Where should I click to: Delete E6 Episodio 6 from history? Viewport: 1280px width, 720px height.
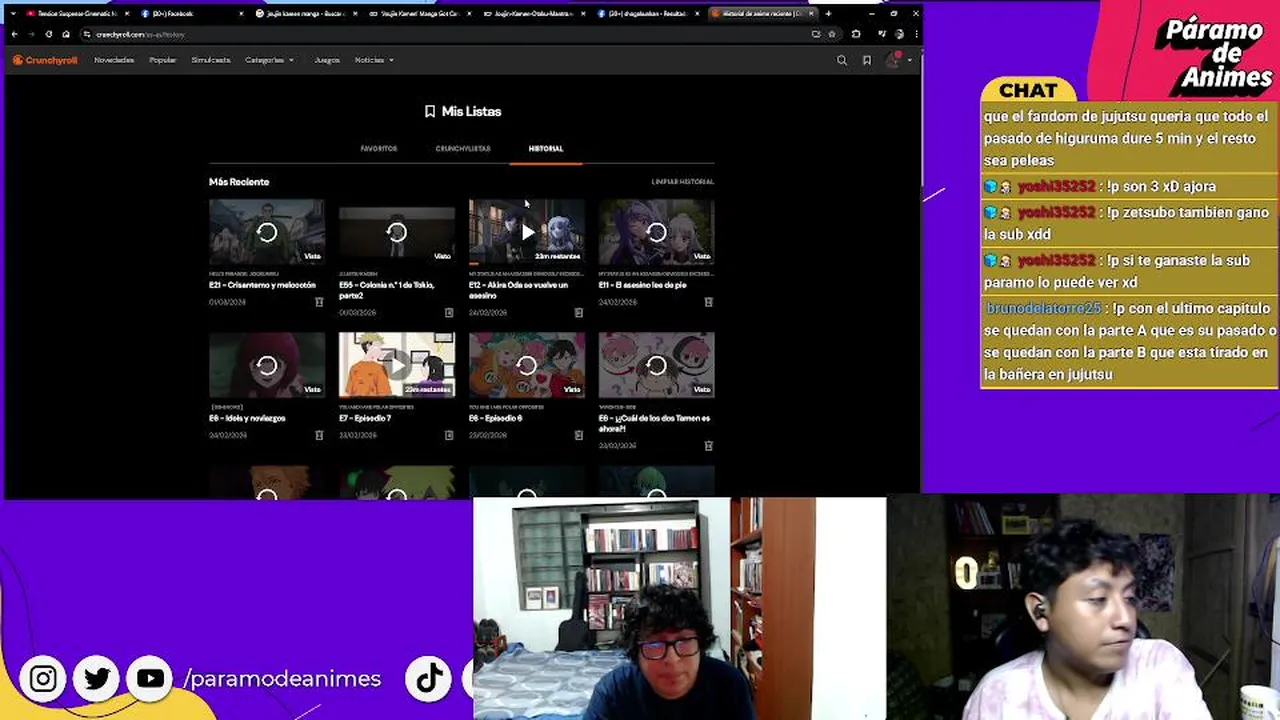[x=579, y=435]
